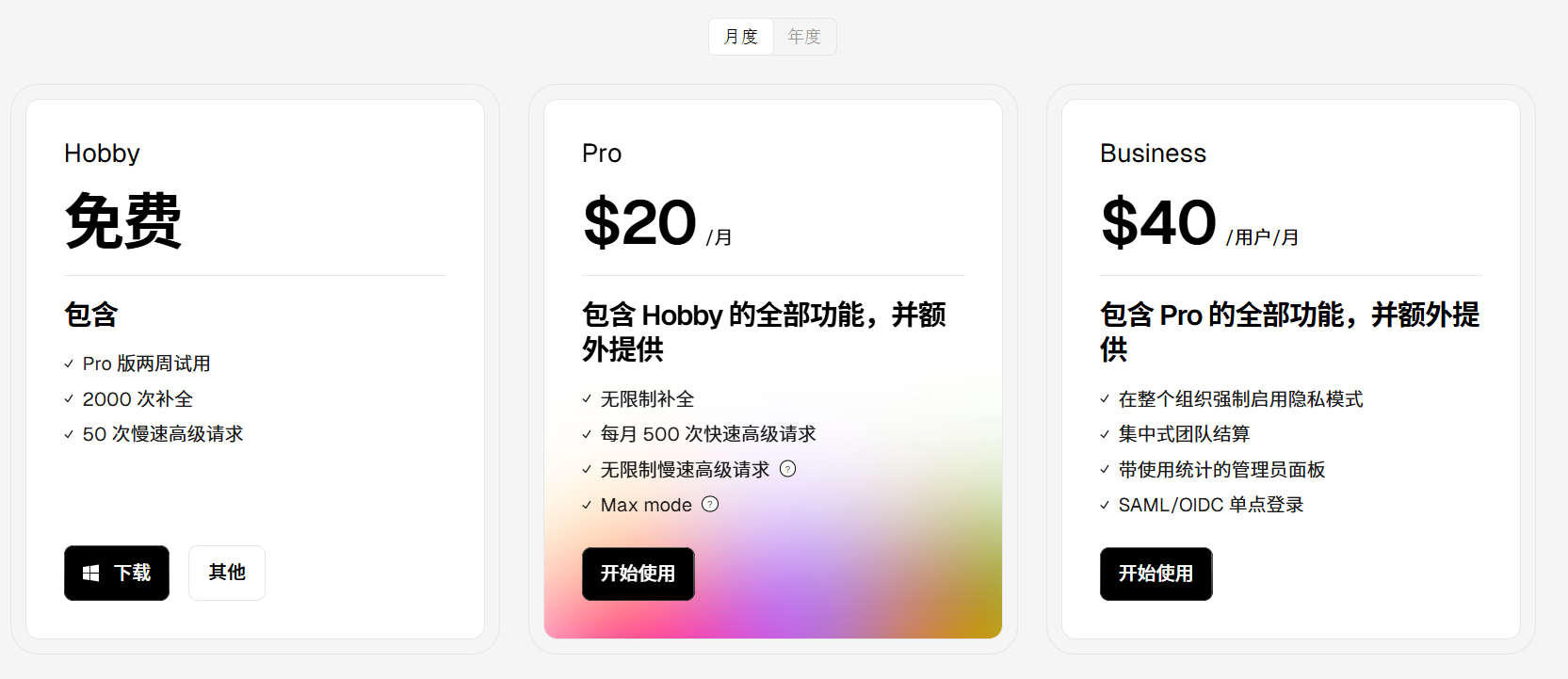Click the Windows icon on the 下载 button
Viewport: 1568px width, 679px height.
pos(91,573)
